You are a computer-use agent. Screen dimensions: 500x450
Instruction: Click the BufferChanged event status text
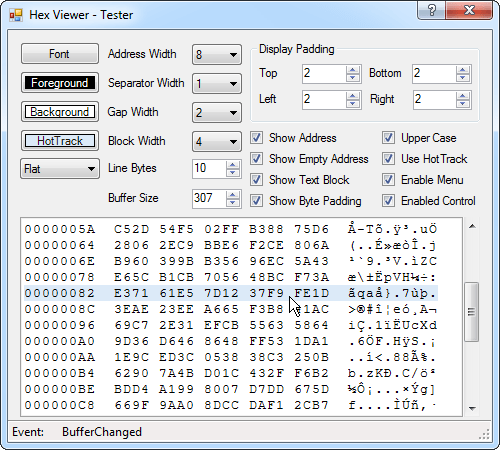(102, 432)
